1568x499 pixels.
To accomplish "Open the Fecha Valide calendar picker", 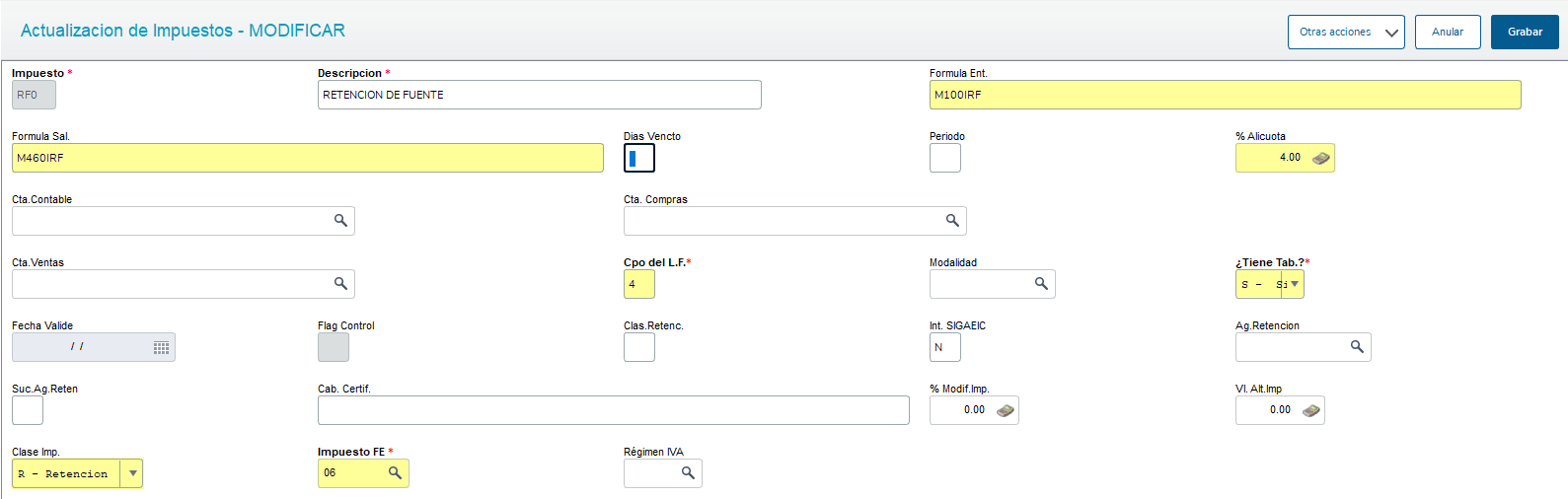I will (161, 347).
